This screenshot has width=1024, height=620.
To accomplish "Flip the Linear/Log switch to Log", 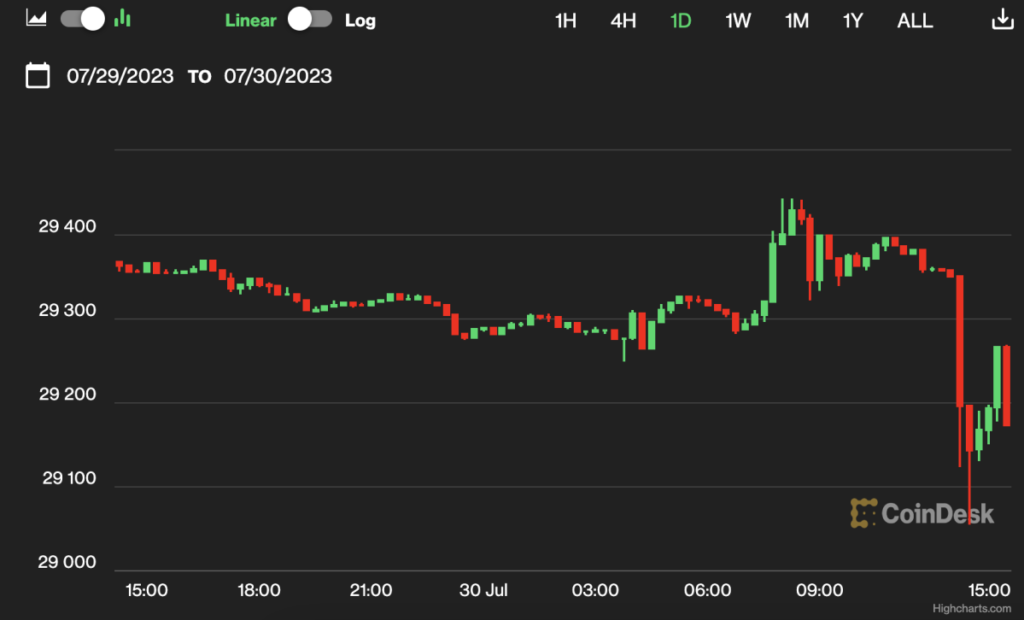I will coord(309,18).
